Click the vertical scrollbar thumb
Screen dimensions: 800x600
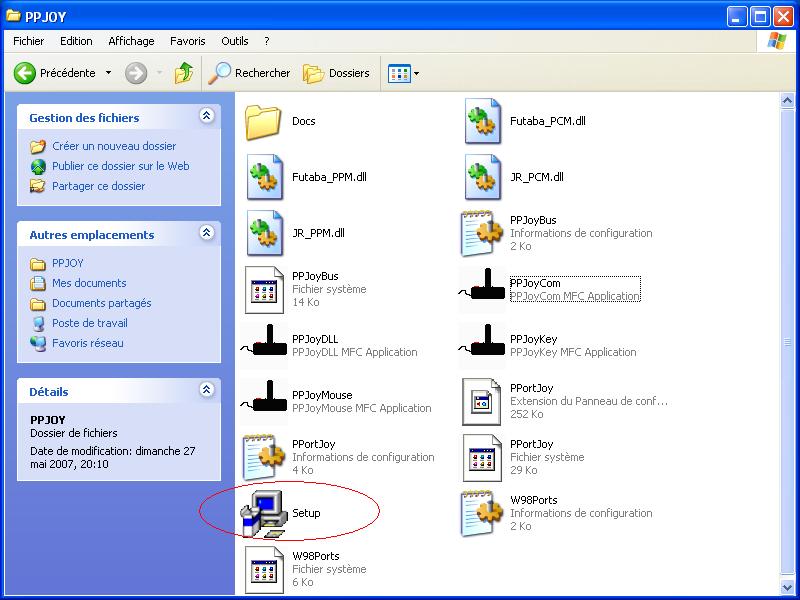787,343
